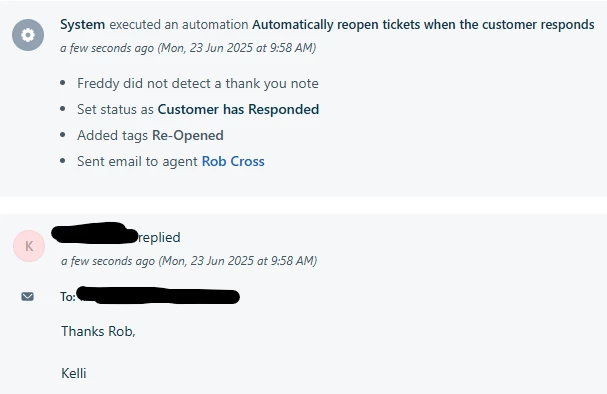Click the Thanks Rob, message text
This screenshot has height=394, width=607.
click(98, 331)
